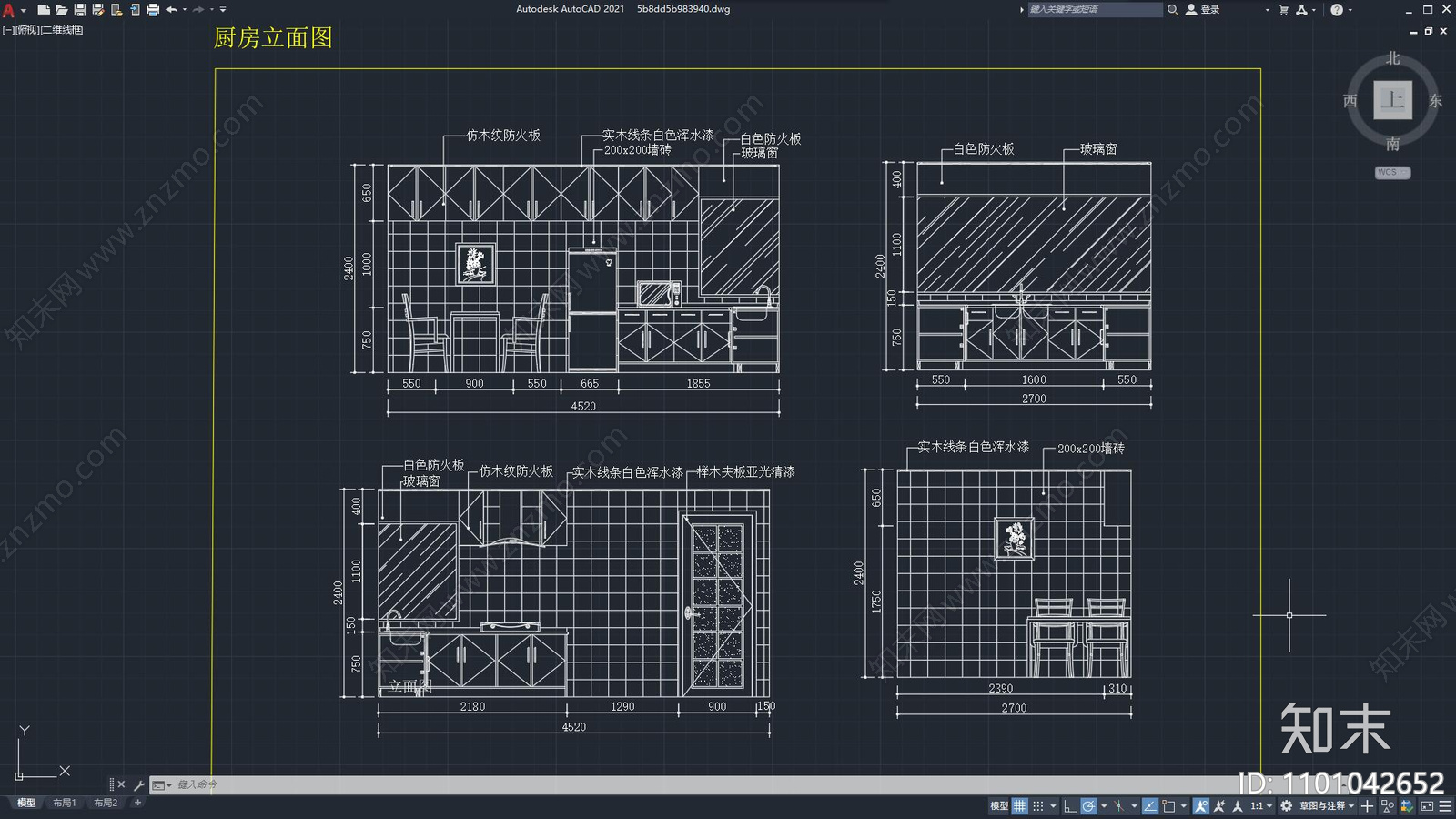Open the 1:1 annotation scale dropdown
The width and height of the screenshot is (1456, 819).
tap(1261, 805)
